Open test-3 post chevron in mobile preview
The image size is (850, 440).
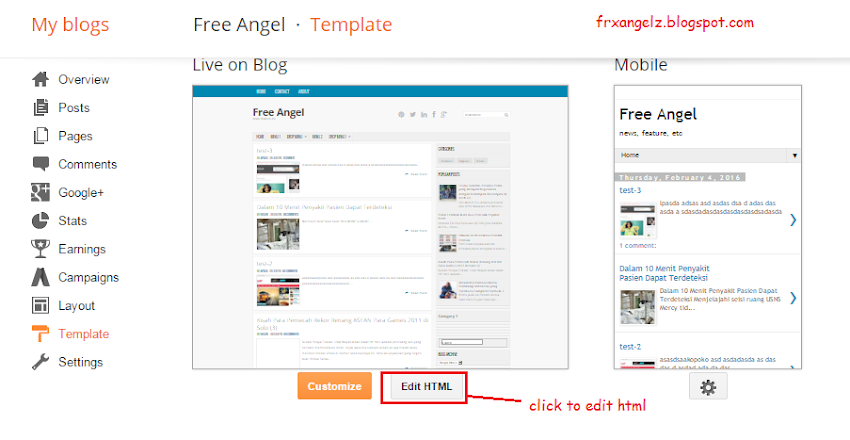point(793,219)
